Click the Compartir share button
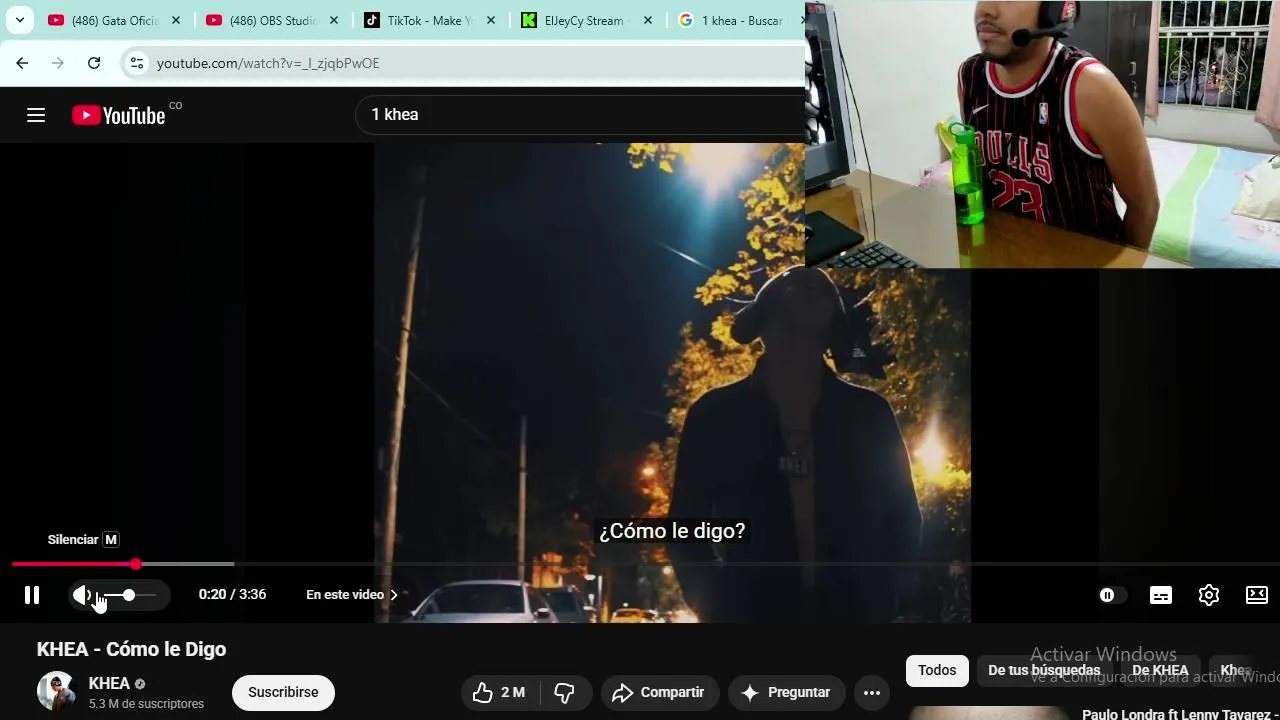Viewport: 1280px width, 720px height. tap(659, 692)
